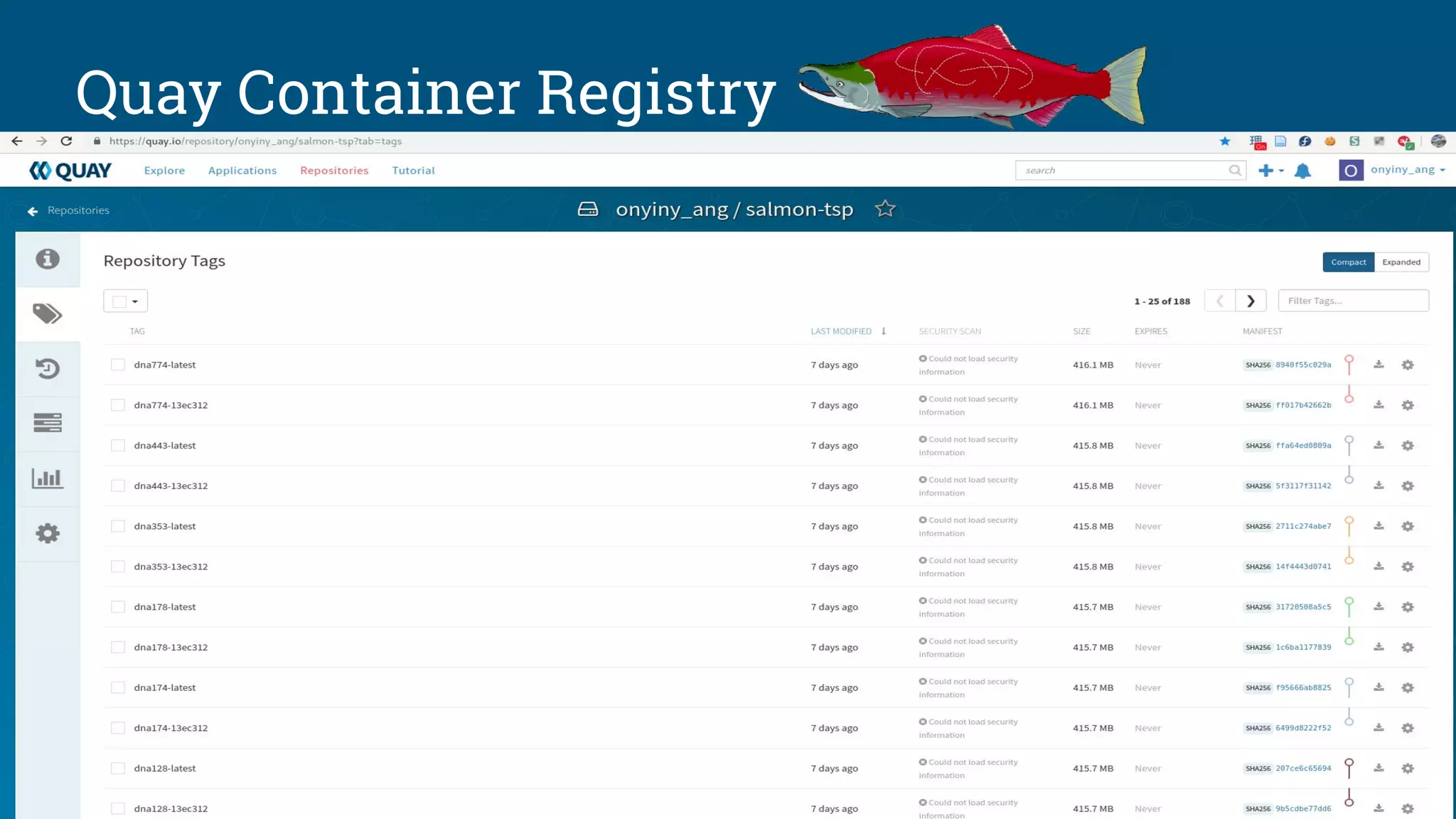Check the dna178-latest tag checkbox
Viewport: 1456px width, 819px height.
click(118, 607)
